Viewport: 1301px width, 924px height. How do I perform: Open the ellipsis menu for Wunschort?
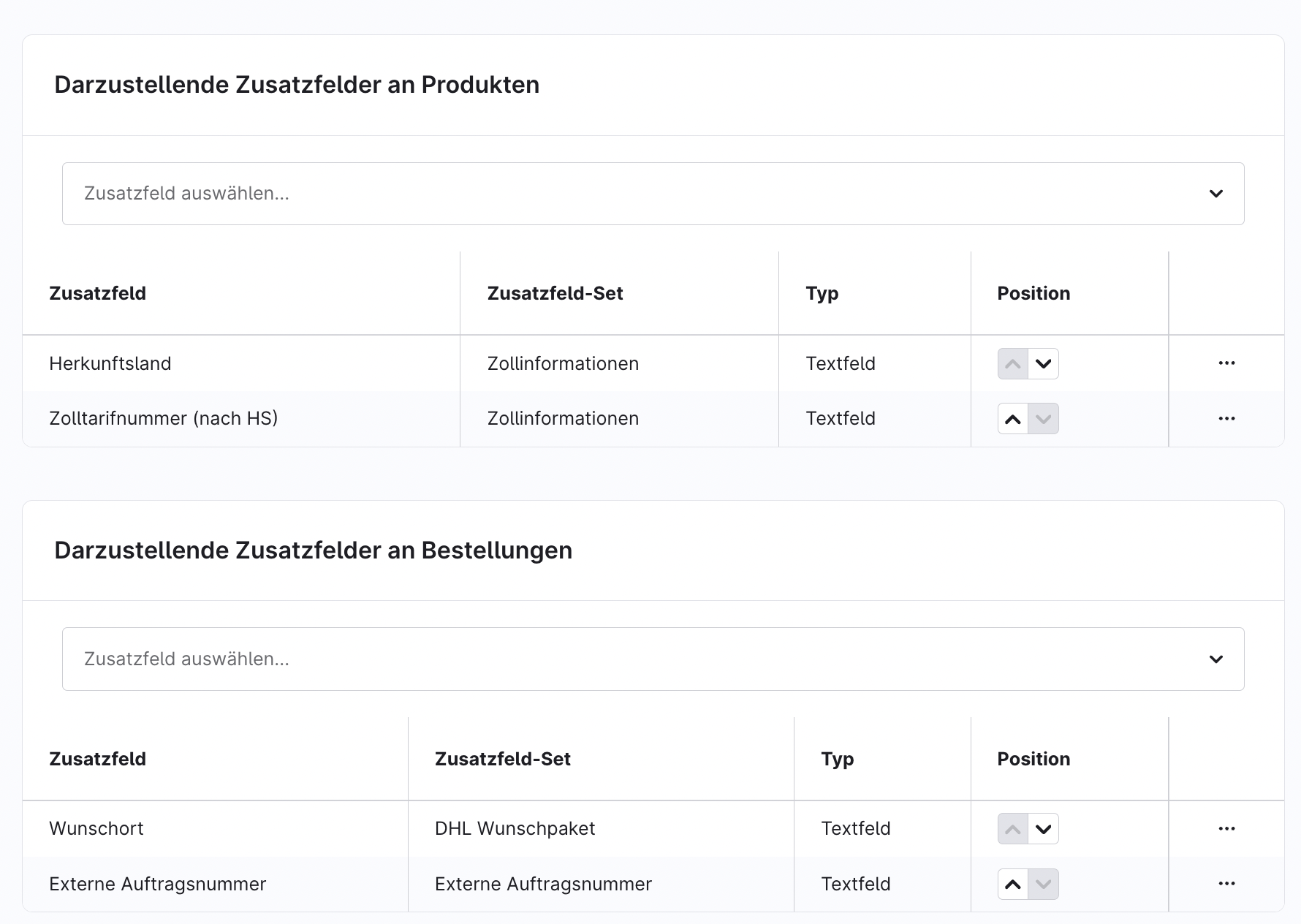1226,828
